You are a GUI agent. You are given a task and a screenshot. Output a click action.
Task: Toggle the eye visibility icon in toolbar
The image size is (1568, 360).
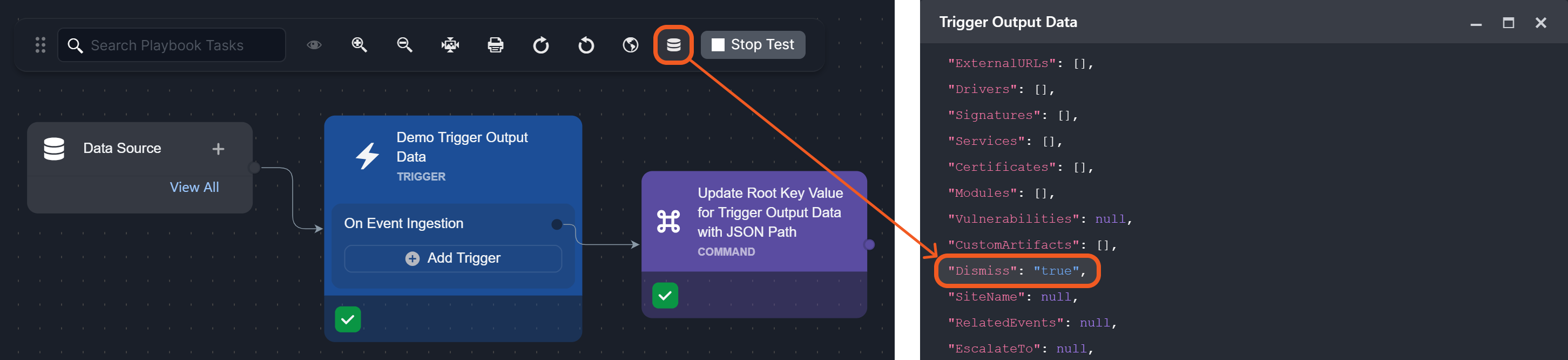pos(314,45)
